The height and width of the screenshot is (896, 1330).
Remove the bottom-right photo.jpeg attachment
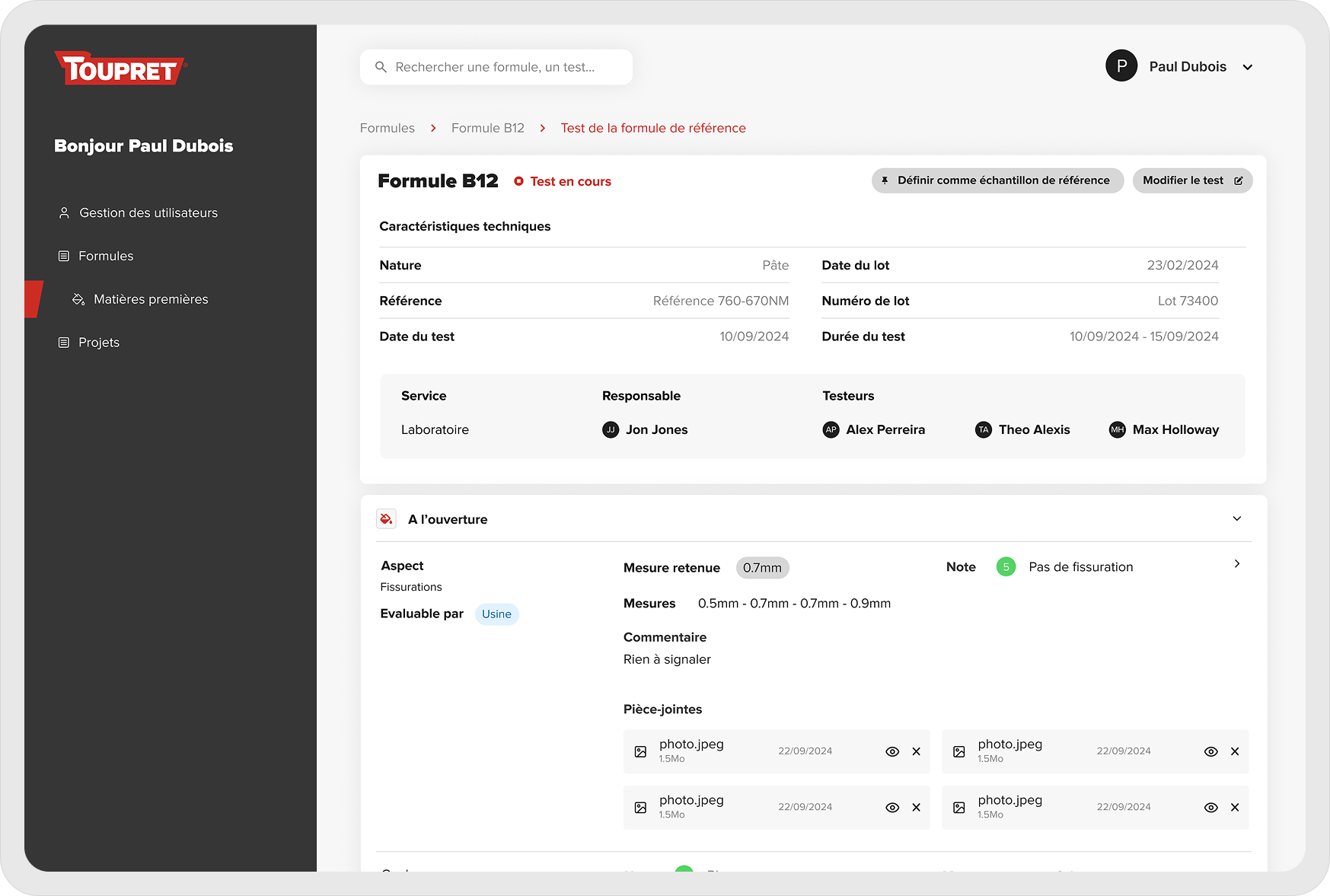pos(1234,808)
